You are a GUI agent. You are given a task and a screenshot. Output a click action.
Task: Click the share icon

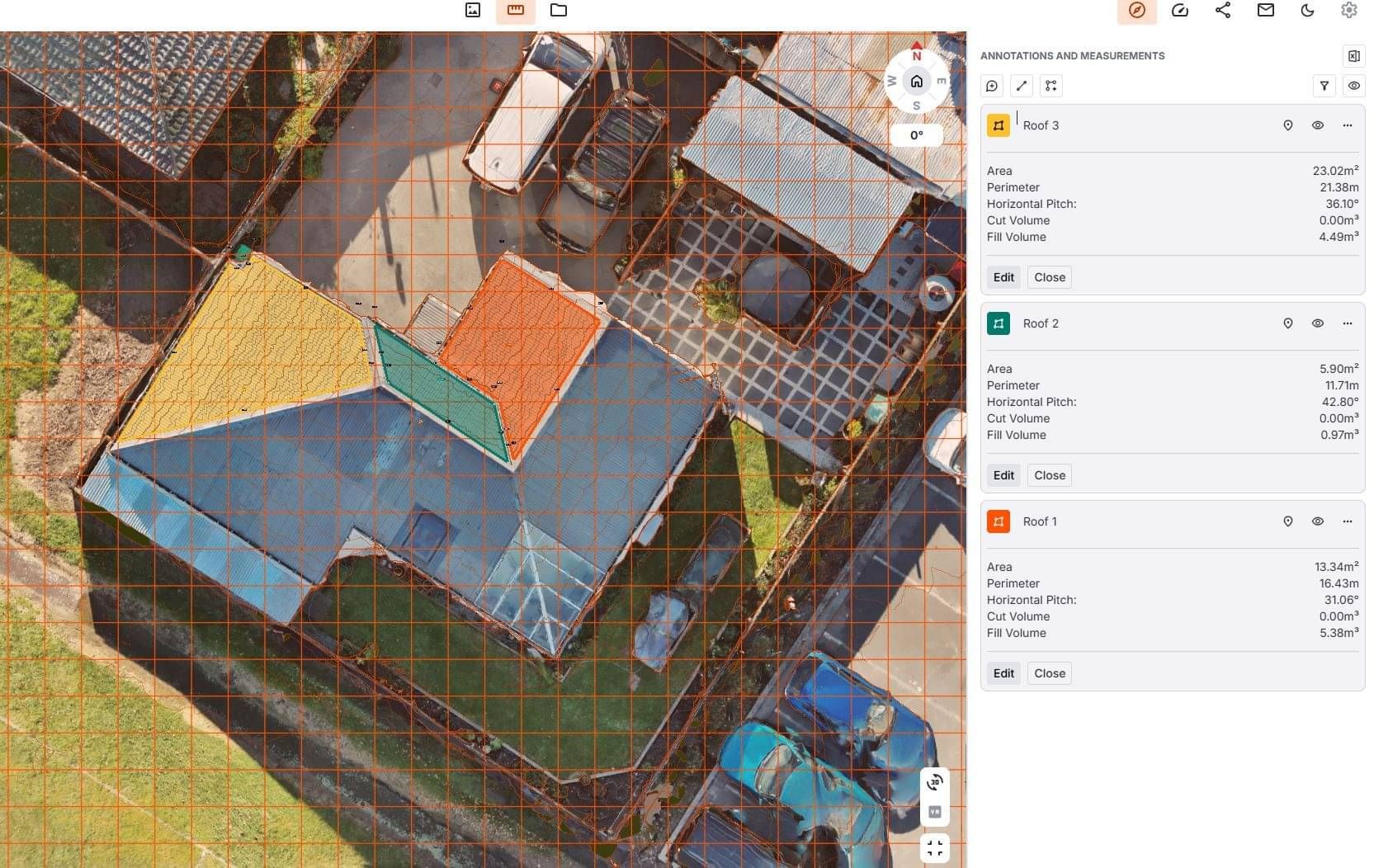(1223, 10)
